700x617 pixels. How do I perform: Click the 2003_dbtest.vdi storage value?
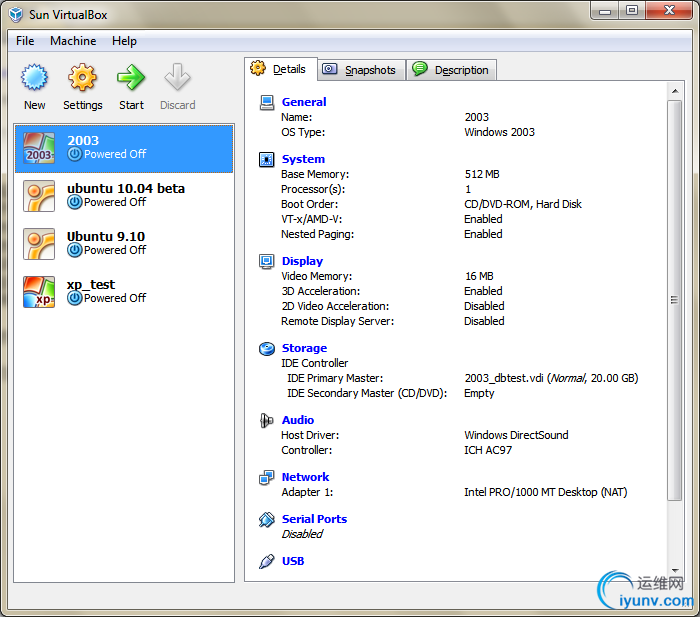click(x=551, y=379)
